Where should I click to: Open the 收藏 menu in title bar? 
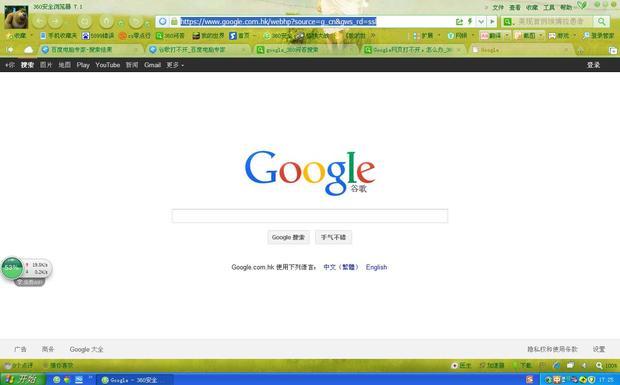(x=532, y=8)
